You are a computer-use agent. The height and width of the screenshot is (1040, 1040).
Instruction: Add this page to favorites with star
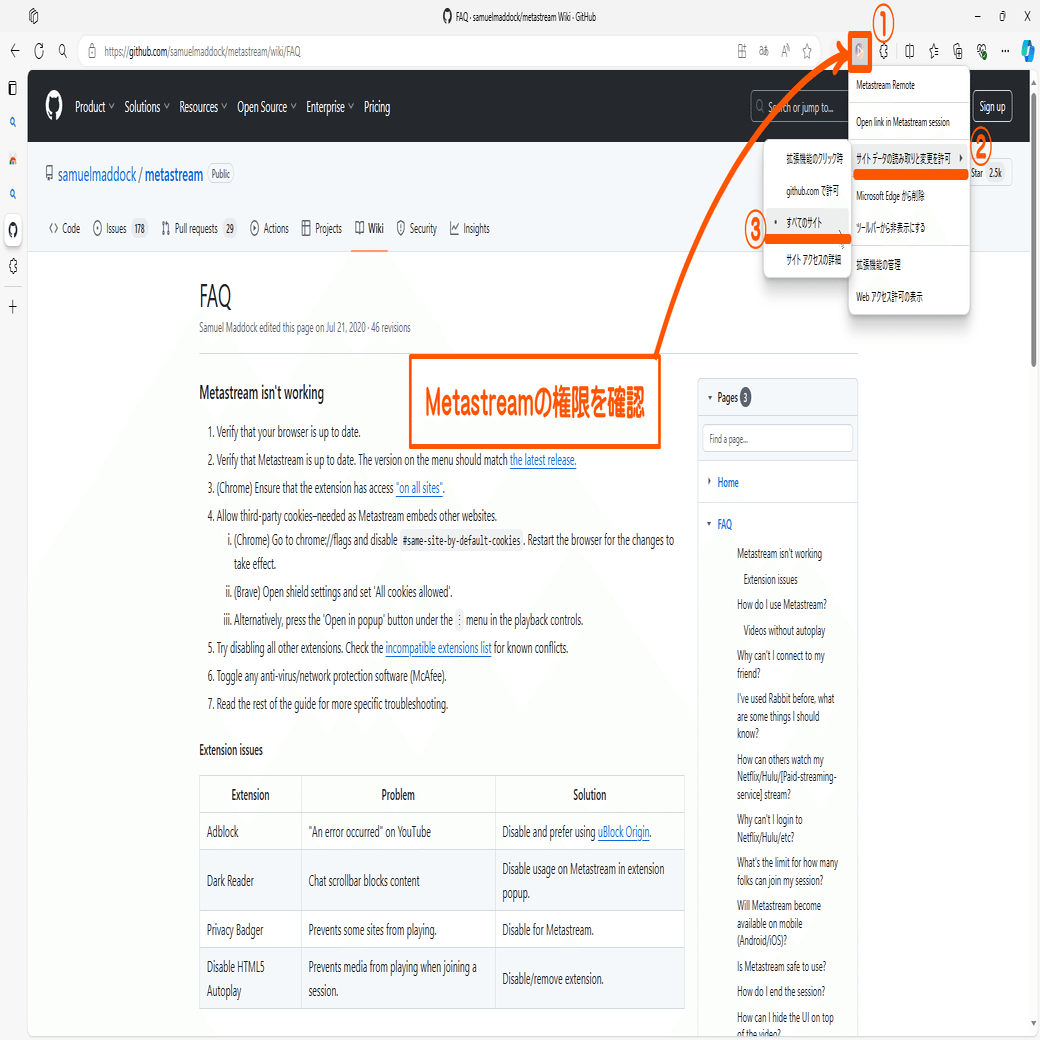pyautogui.click(x=807, y=51)
